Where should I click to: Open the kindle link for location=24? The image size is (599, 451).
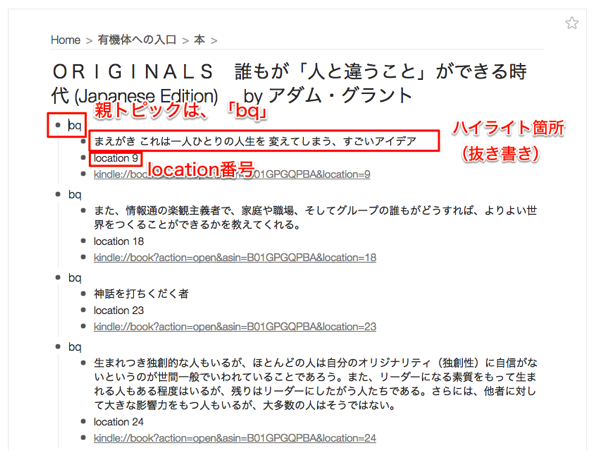[235, 438]
